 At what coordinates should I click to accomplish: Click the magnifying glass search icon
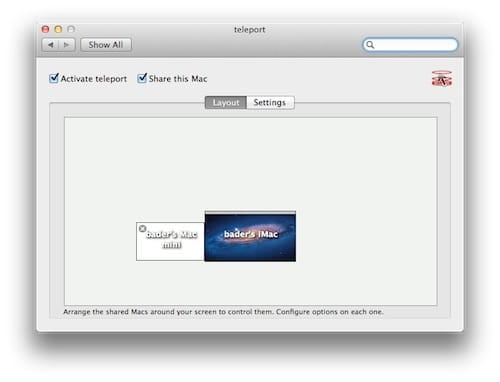(370, 45)
